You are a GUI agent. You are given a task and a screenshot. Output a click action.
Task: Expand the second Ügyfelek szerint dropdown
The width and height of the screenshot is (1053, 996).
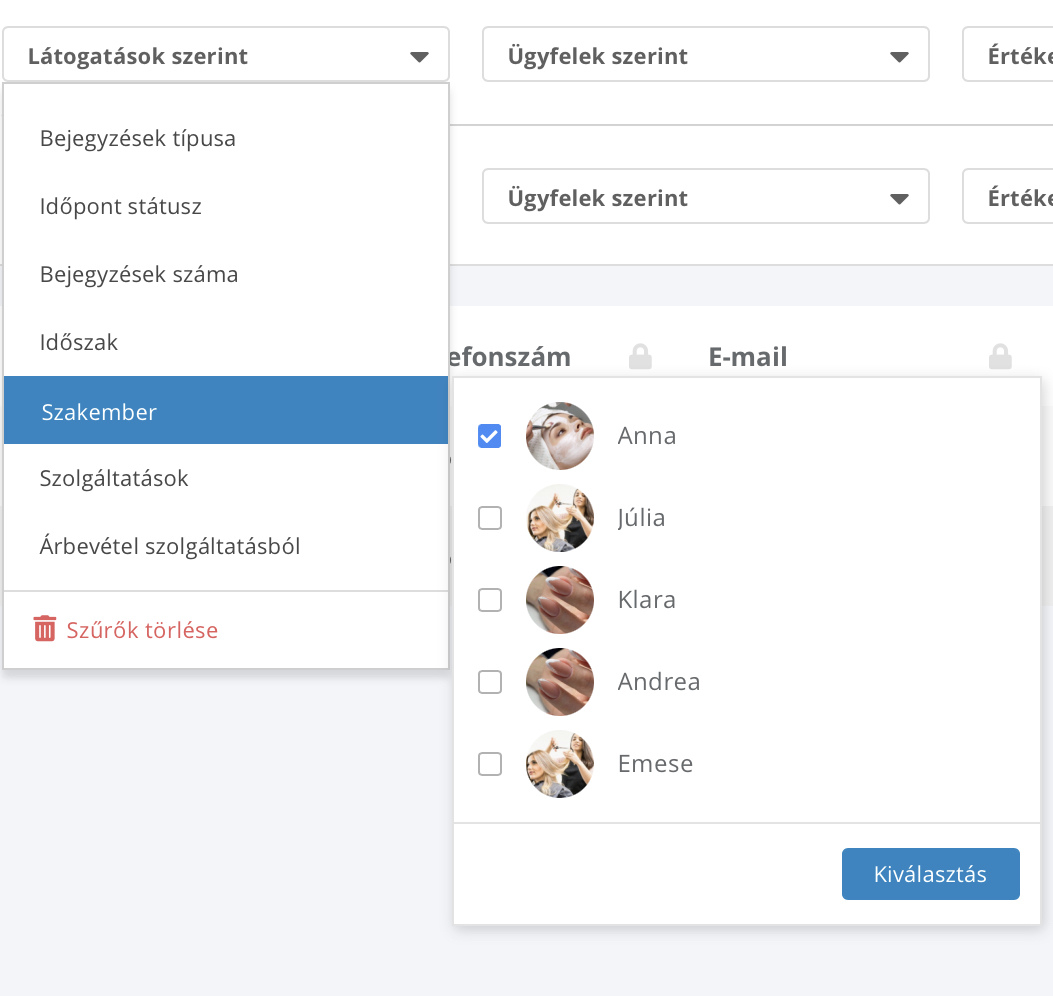tap(706, 196)
